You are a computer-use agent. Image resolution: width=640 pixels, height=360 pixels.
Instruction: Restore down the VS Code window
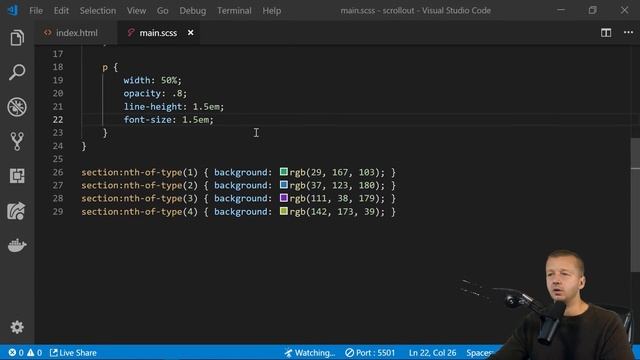(593, 10)
